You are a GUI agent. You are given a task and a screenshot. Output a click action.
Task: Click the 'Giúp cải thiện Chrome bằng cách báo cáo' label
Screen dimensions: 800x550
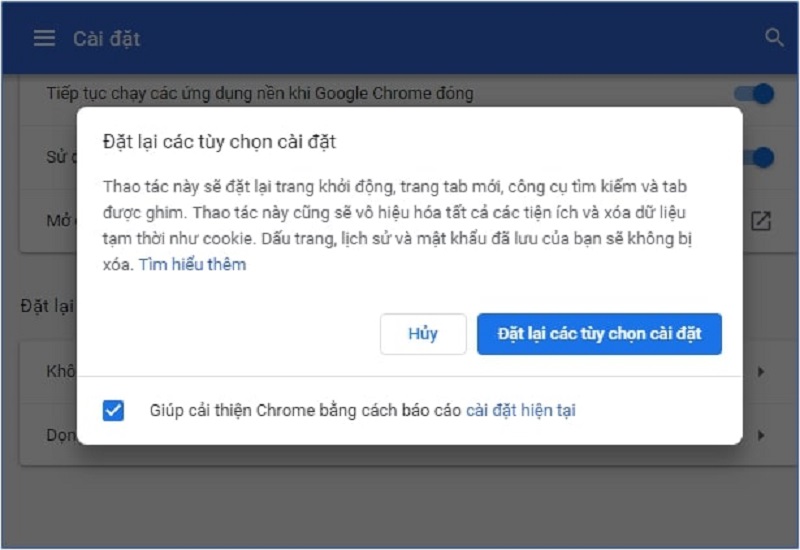(x=305, y=410)
